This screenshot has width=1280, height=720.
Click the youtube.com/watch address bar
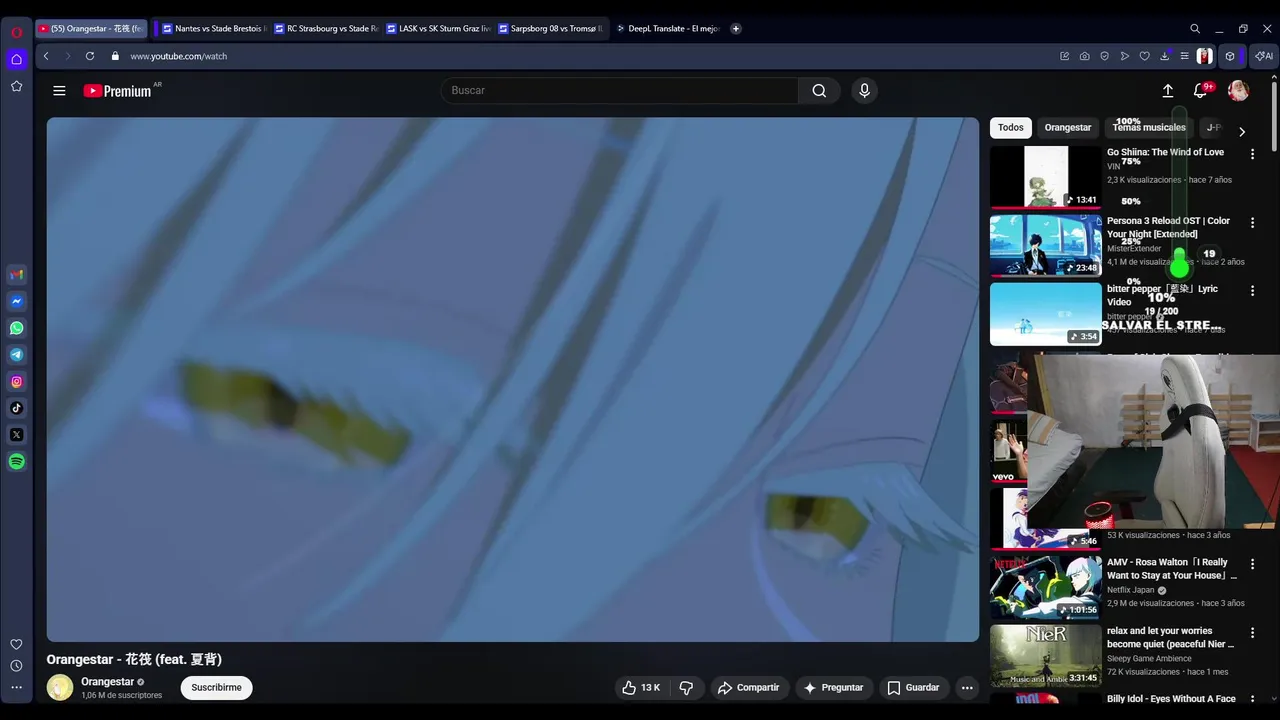click(x=179, y=57)
